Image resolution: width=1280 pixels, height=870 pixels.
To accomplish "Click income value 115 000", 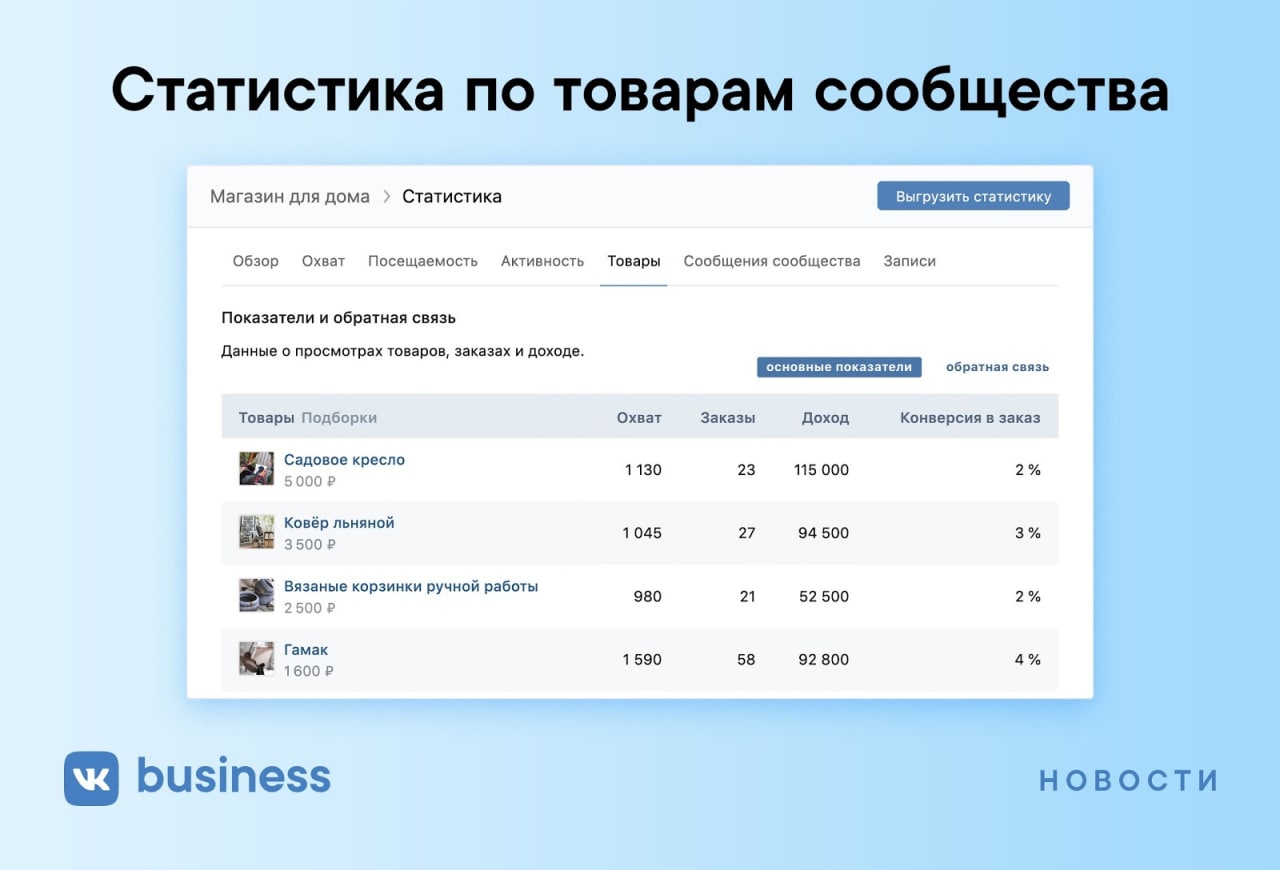I will [822, 470].
